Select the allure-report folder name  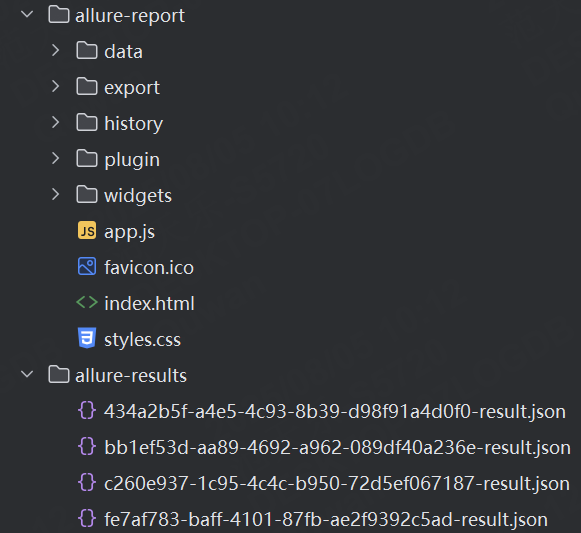coord(130,16)
